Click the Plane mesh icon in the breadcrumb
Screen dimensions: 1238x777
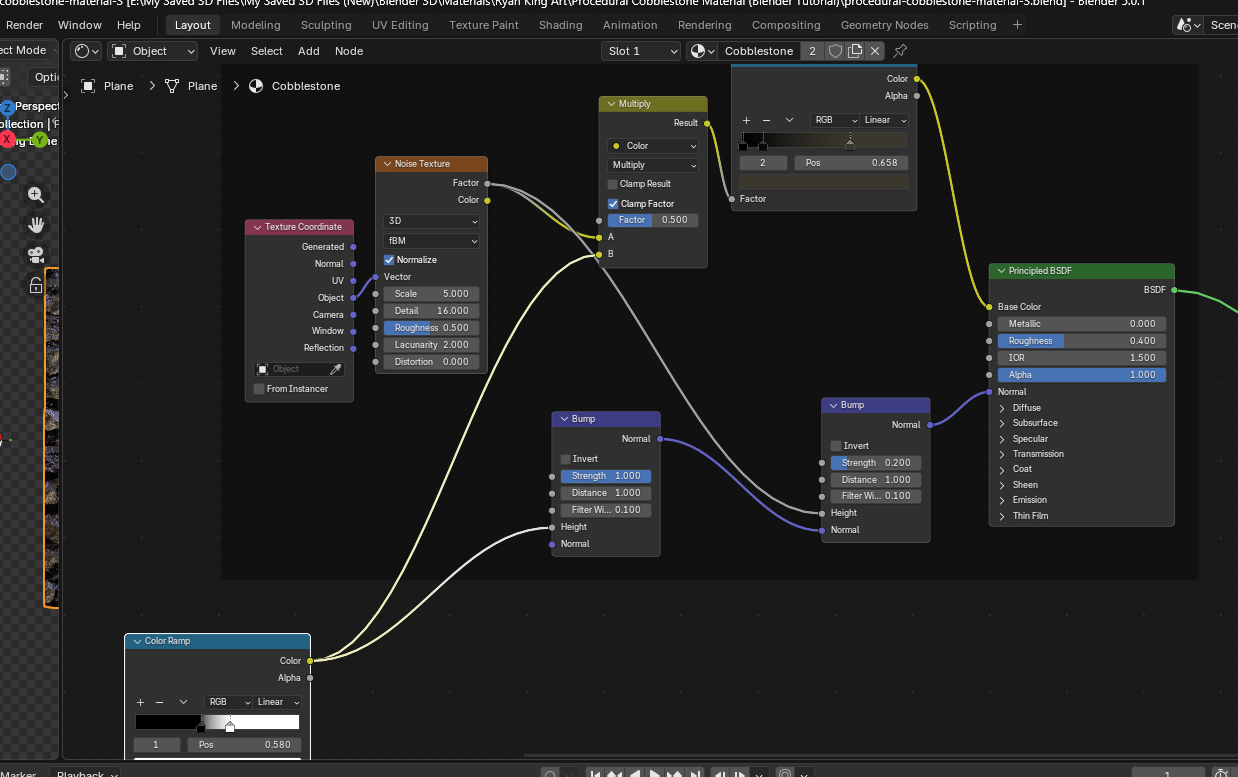(x=172, y=86)
